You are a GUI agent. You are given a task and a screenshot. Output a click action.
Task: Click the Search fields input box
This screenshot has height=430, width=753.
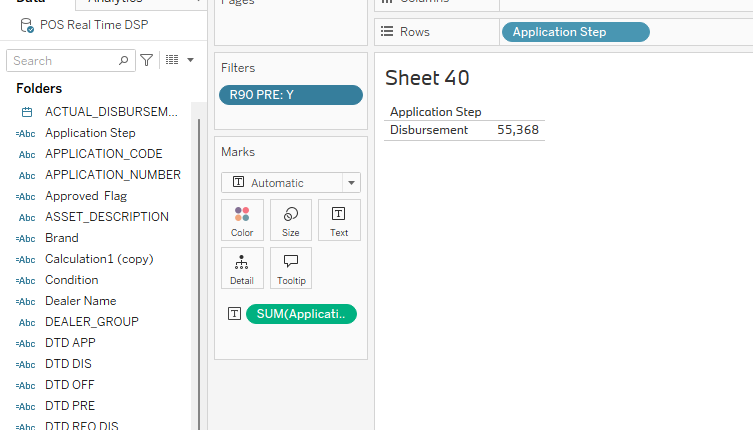point(71,61)
